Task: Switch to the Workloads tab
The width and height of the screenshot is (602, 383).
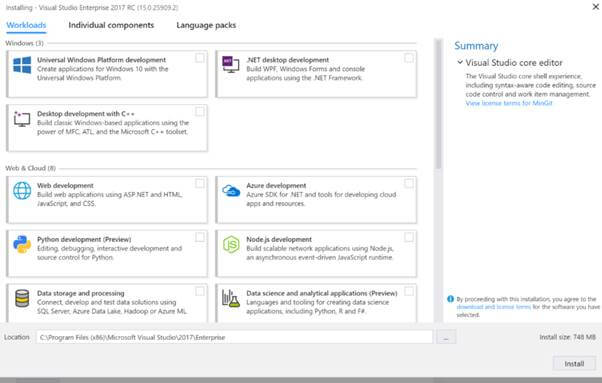Action: 26,25
